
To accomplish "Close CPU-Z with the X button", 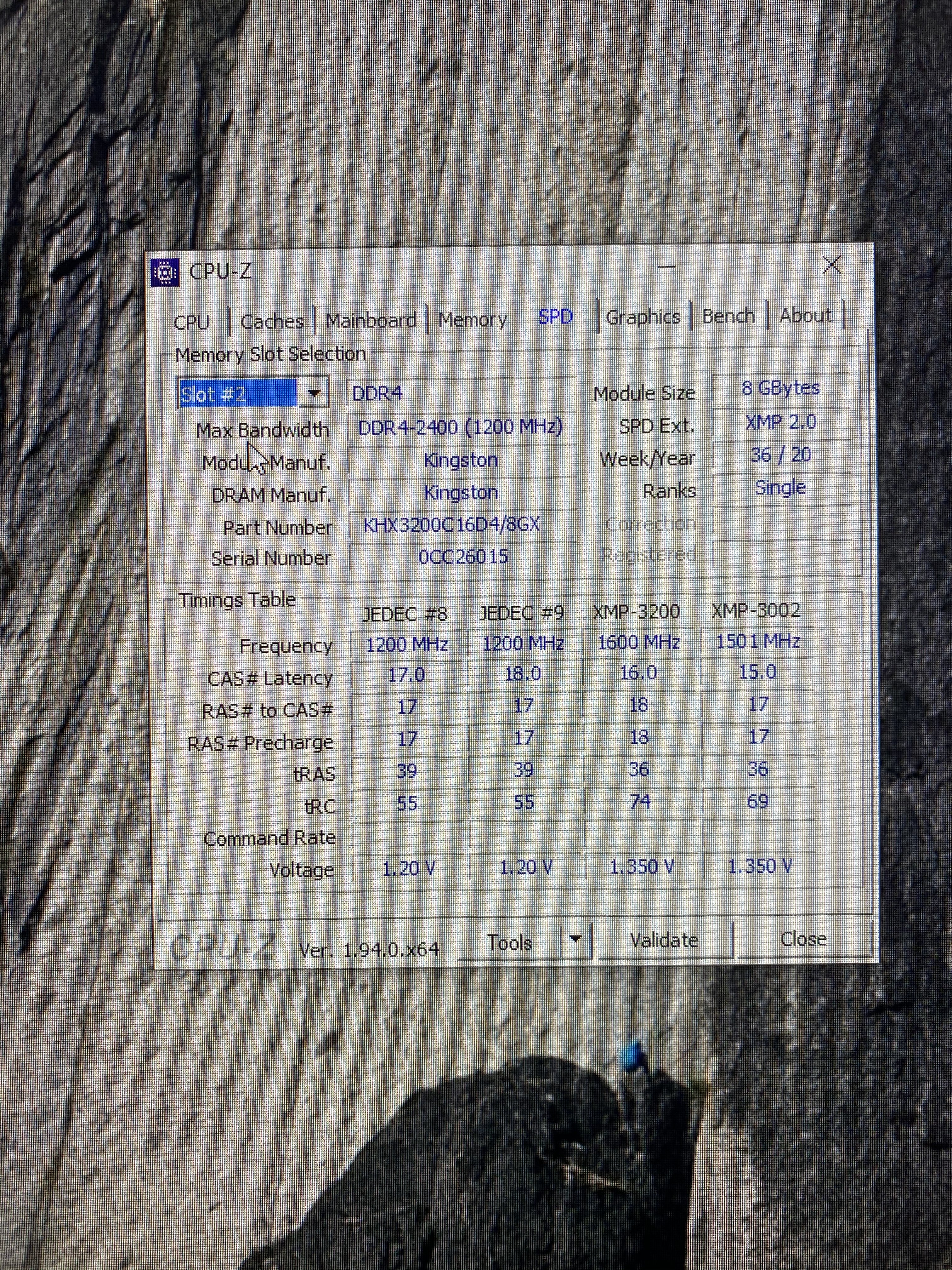I will pos(831,265).
